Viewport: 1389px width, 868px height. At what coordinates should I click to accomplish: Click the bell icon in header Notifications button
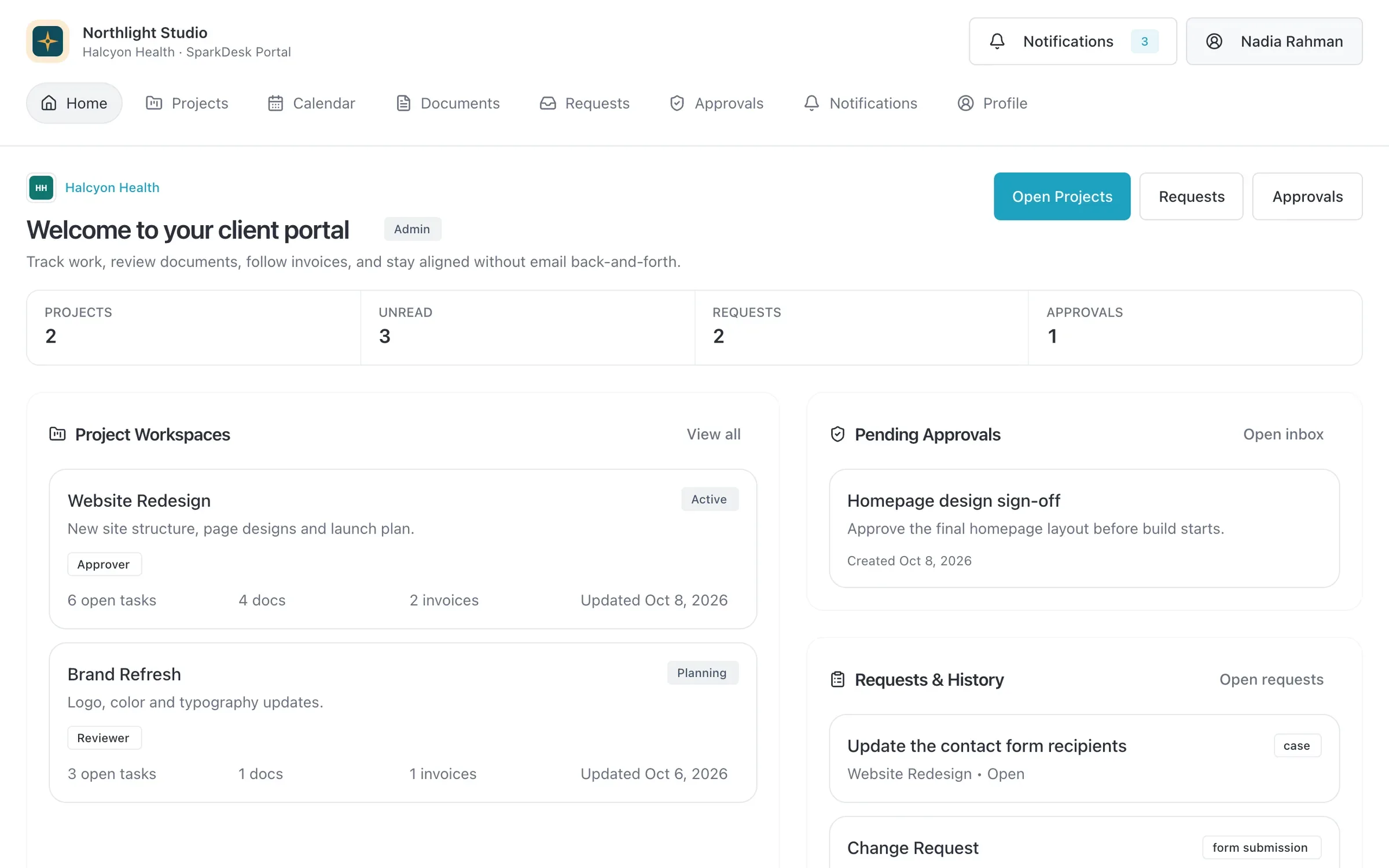(997, 41)
